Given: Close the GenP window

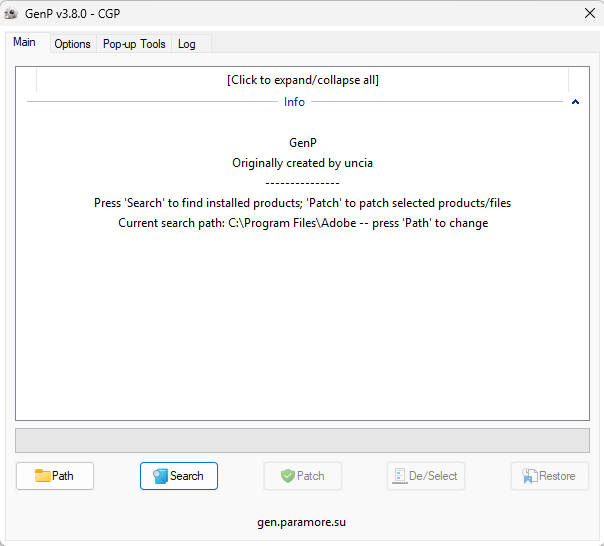Looking at the screenshot, I should (x=590, y=13).
